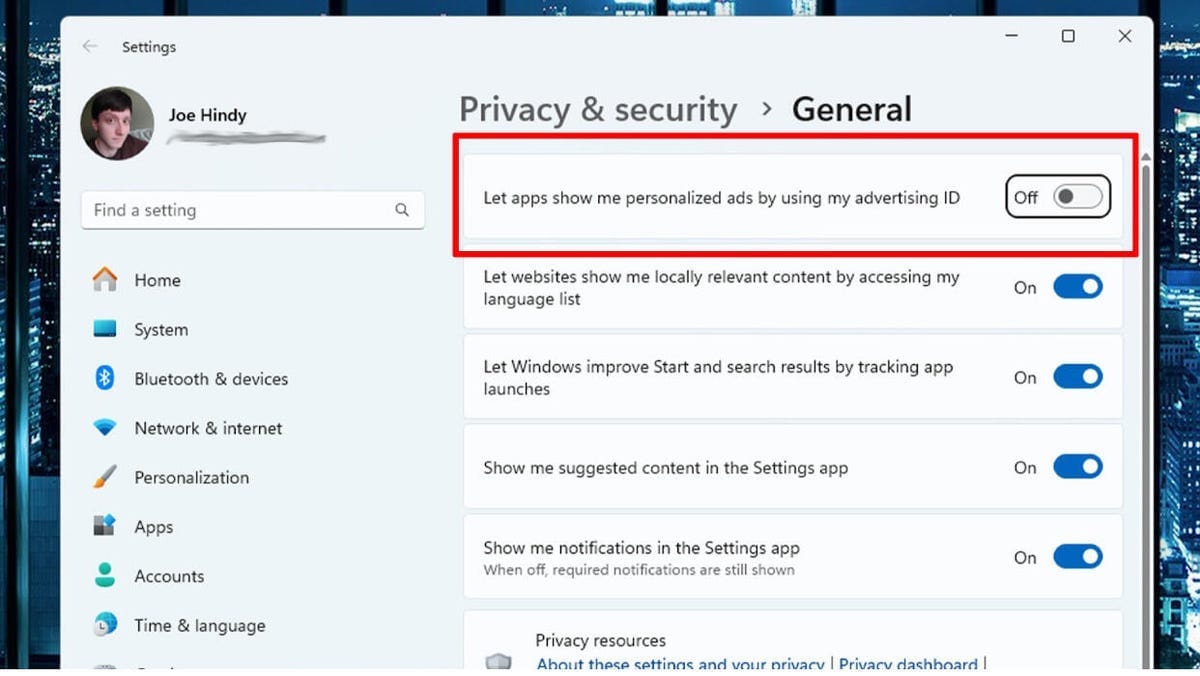Click the System monitor icon
The height and width of the screenshot is (676, 1200).
point(105,329)
